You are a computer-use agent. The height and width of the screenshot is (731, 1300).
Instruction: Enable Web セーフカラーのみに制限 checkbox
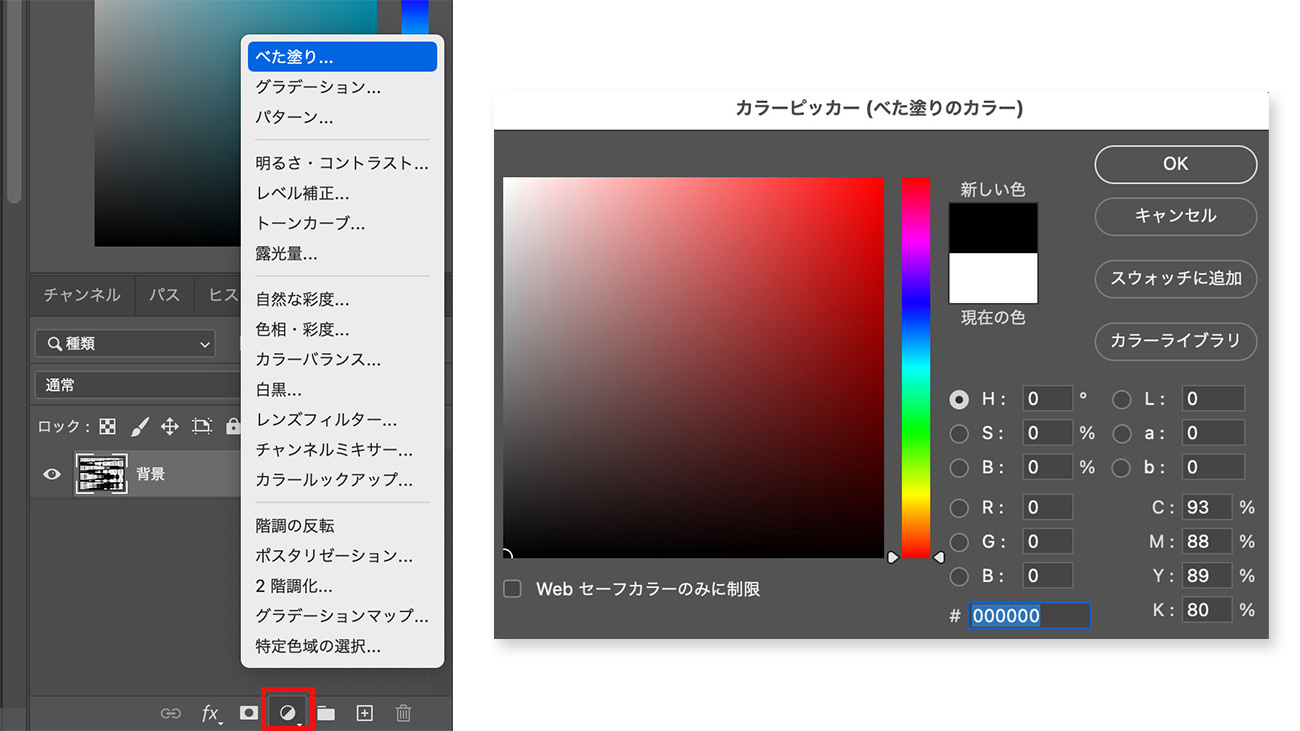pos(512,589)
